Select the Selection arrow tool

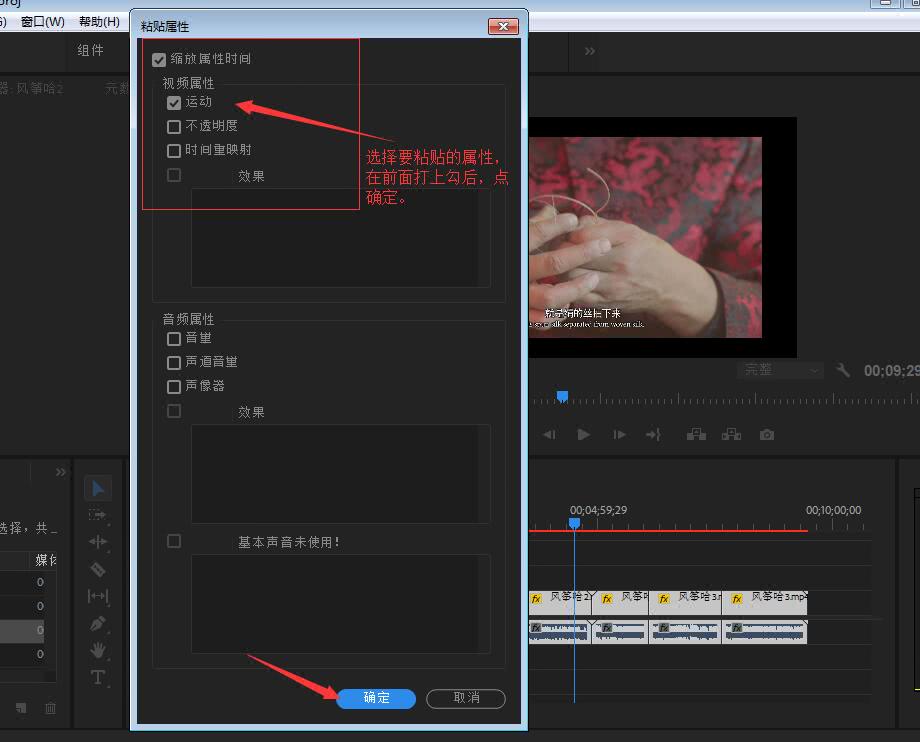click(98, 489)
